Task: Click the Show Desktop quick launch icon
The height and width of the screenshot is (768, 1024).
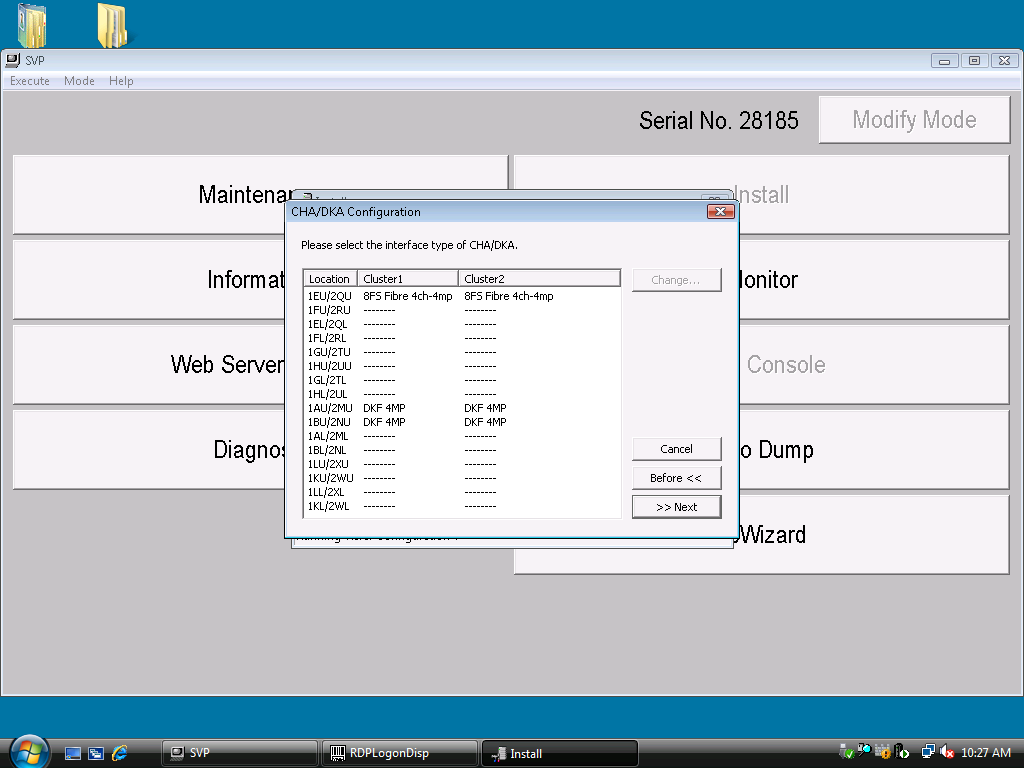Action: pos(73,753)
